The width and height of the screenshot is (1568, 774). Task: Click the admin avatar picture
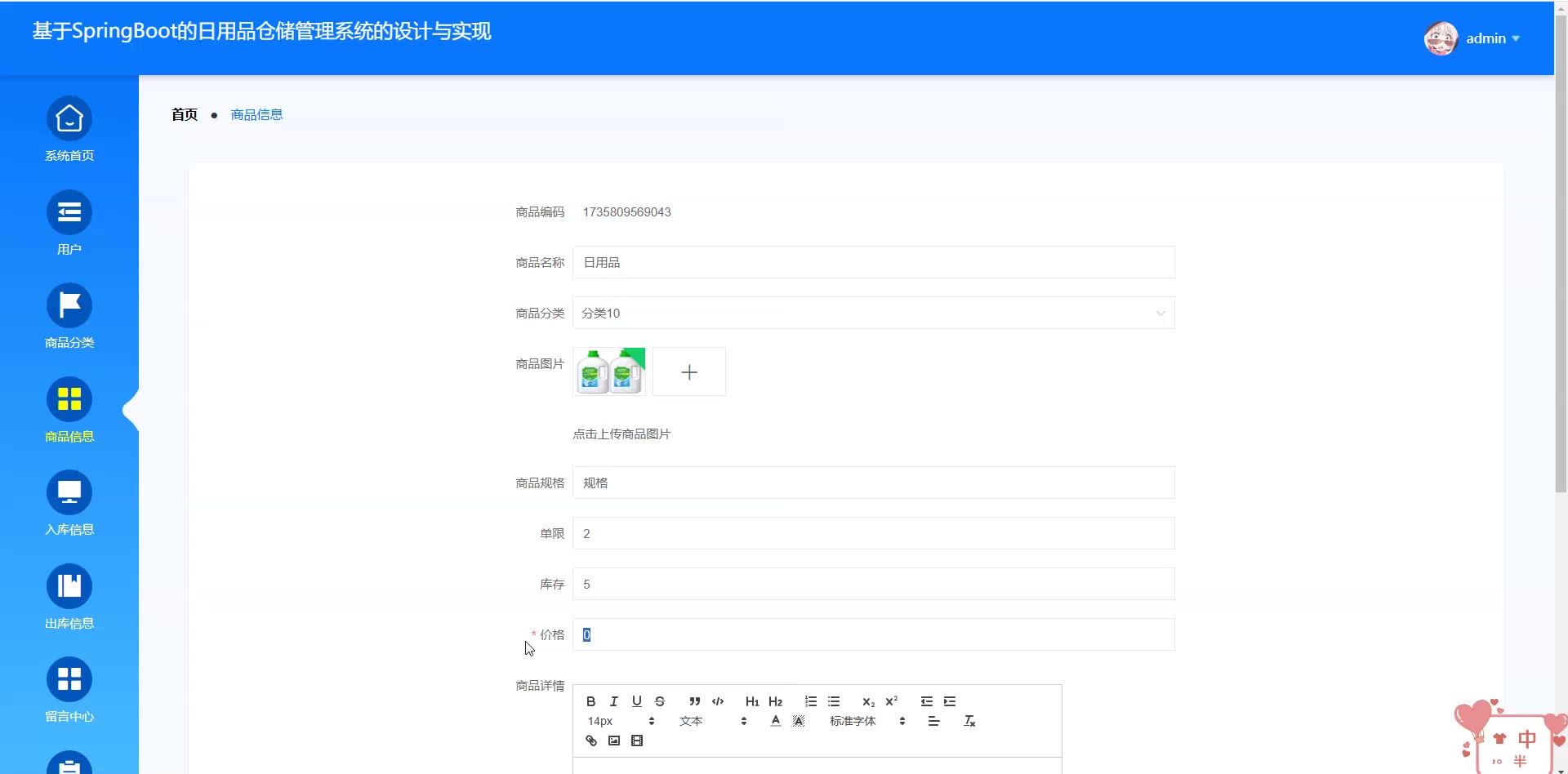click(x=1441, y=38)
